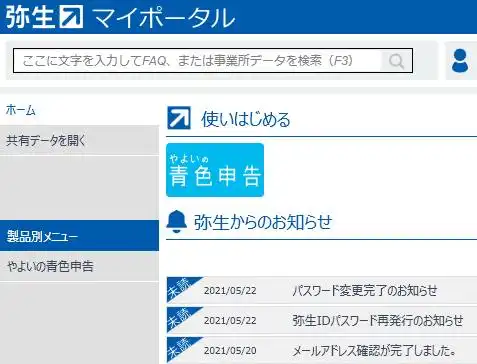477x364 pixels.
Task: Open やよいの青色申告 in the sidebar menu
Action: (79, 266)
